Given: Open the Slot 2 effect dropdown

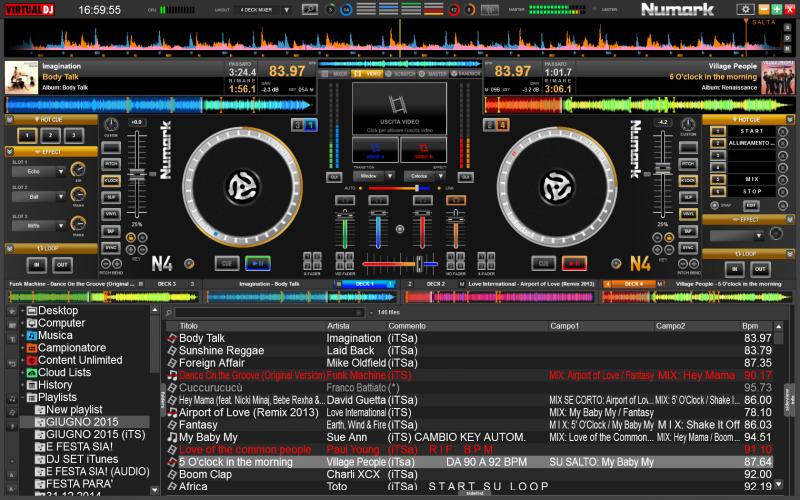Looking at the screenshot, I should tap(61, 197).
